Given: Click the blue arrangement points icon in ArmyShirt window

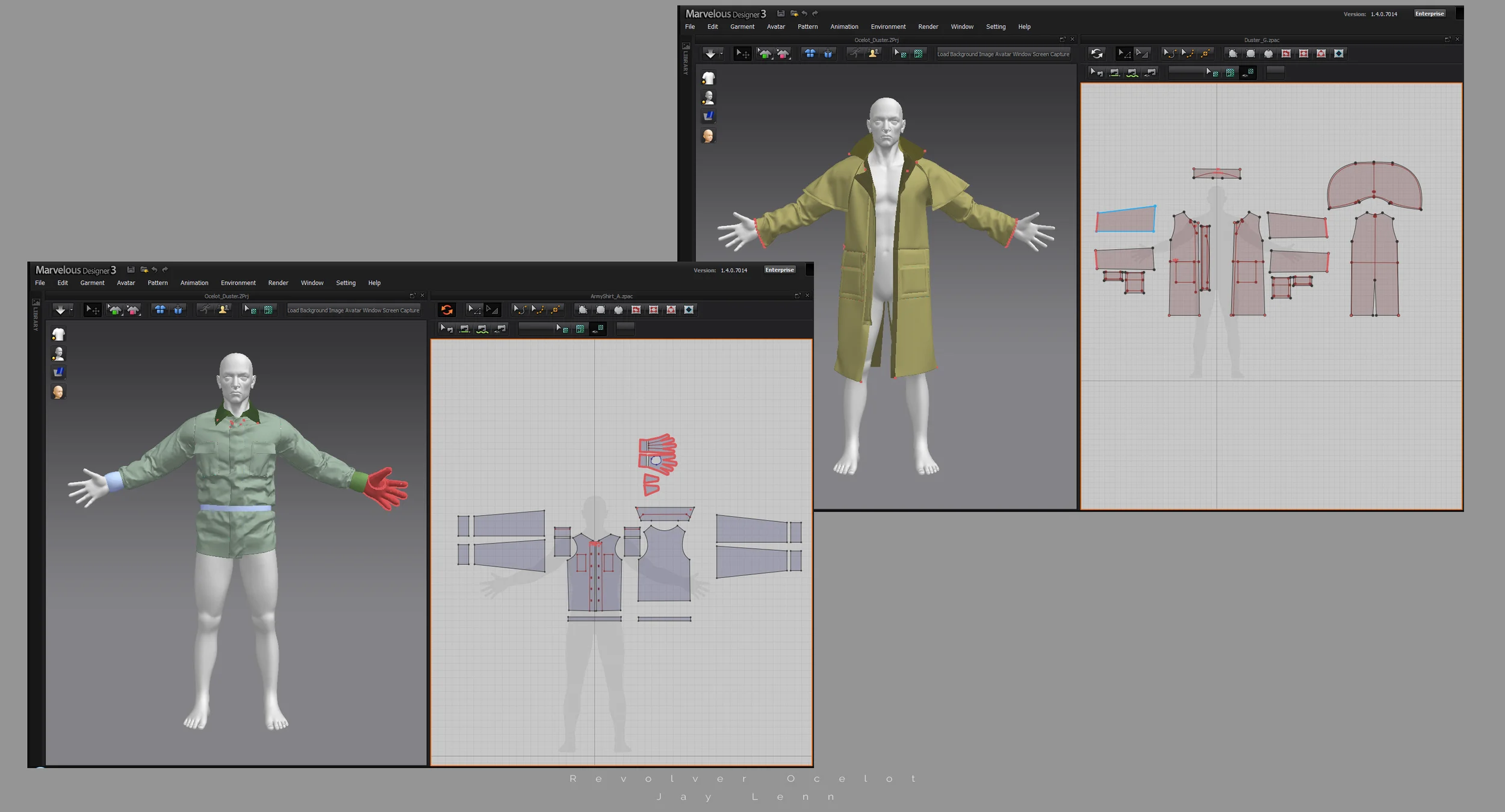Looking at the screenshot, I should click(160, 310).
